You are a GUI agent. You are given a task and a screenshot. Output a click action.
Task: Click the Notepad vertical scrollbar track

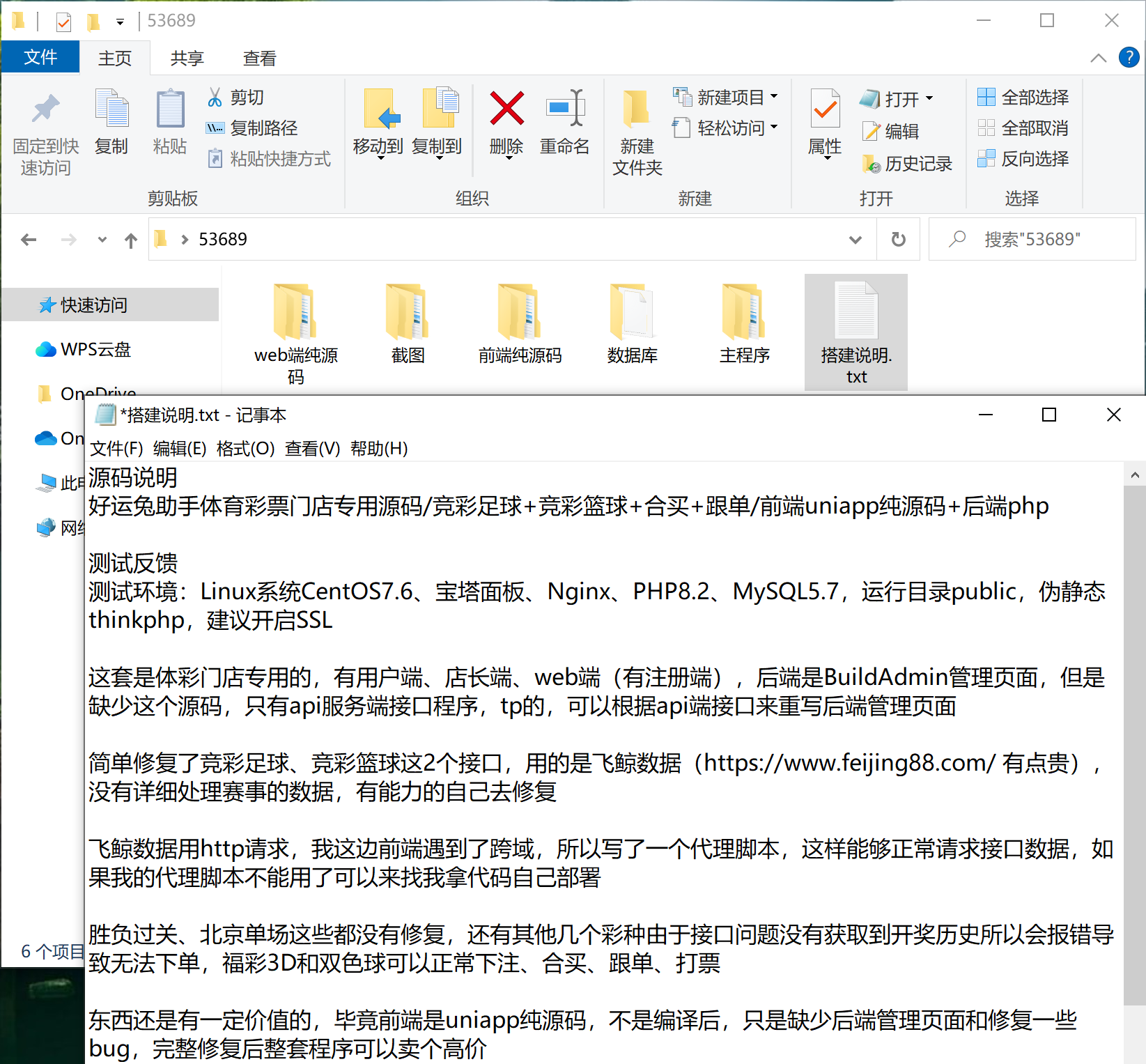tap(1134, 766)
